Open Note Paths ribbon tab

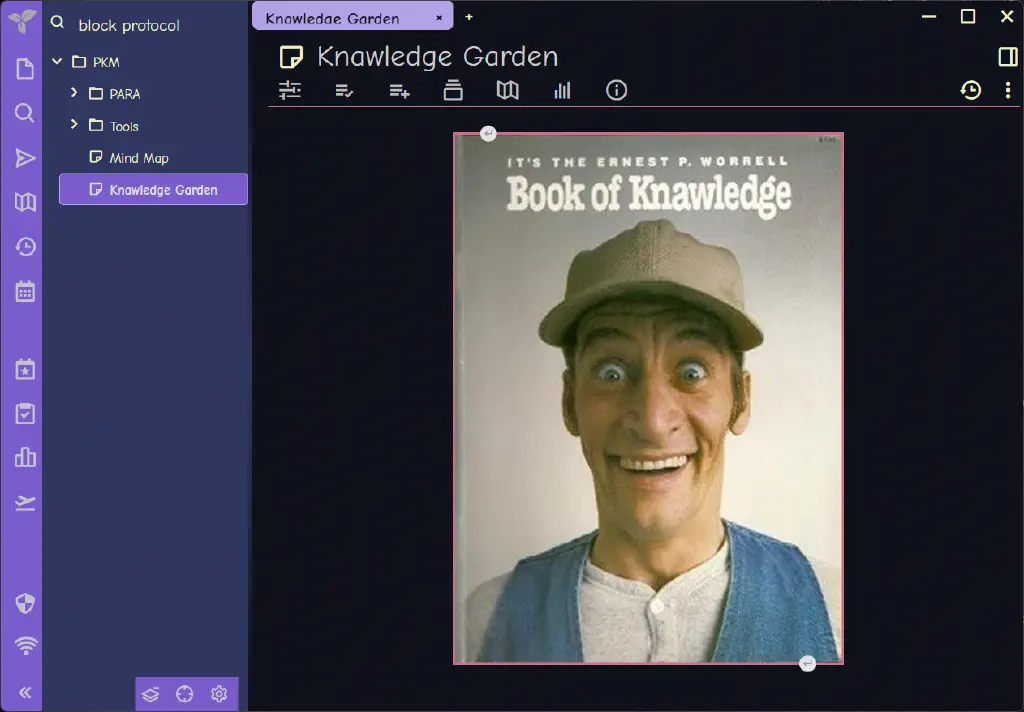pos(453,90)
